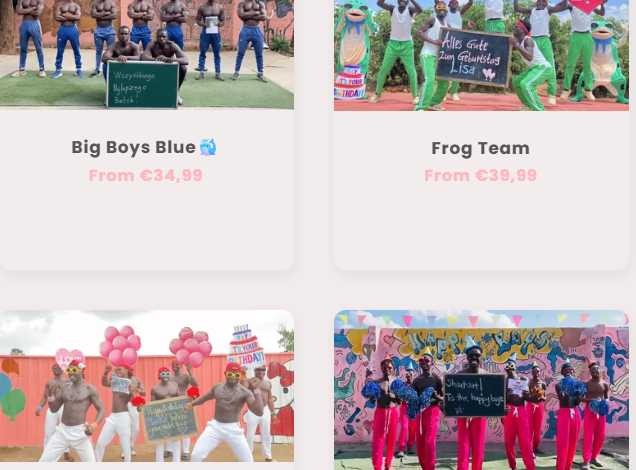This screenshot has width=636, height=470.
Task: Click blank area below Frog Team price
Action: point(481,227)
